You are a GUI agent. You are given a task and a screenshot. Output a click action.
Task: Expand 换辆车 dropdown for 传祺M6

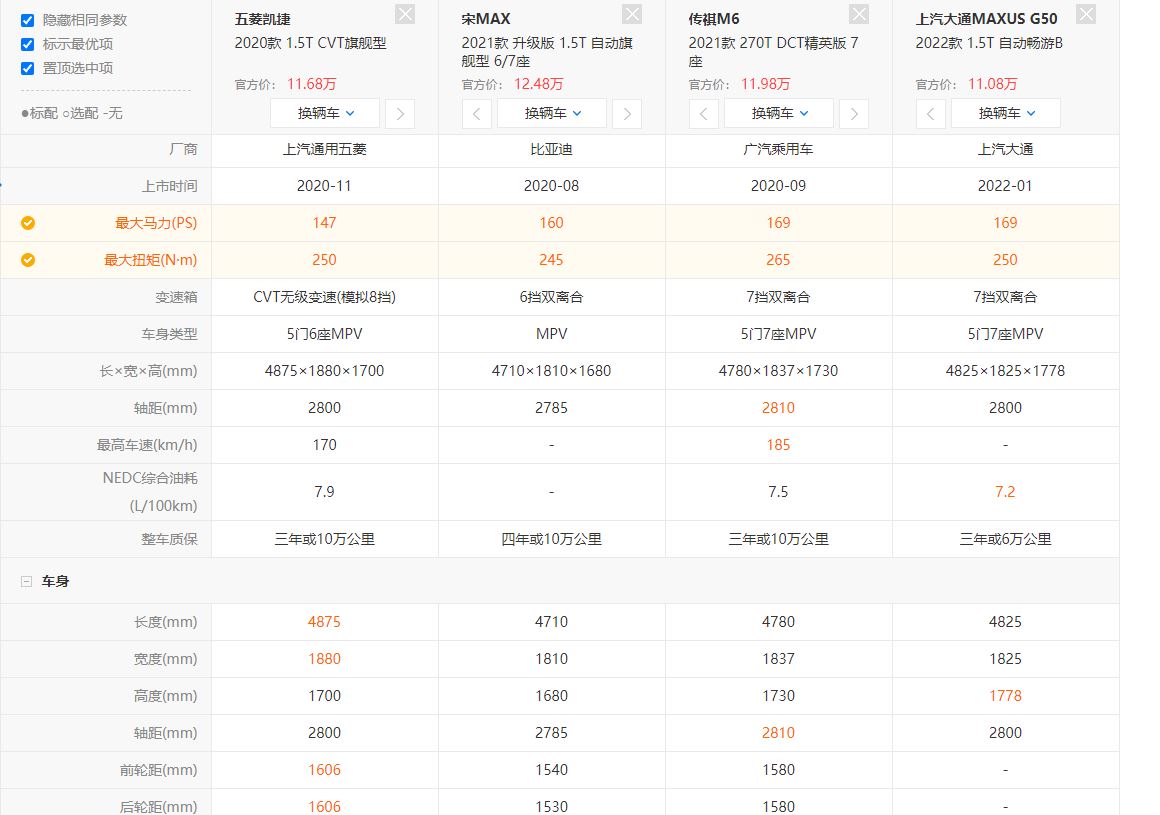pyautogui.click(x=779, y=114)
